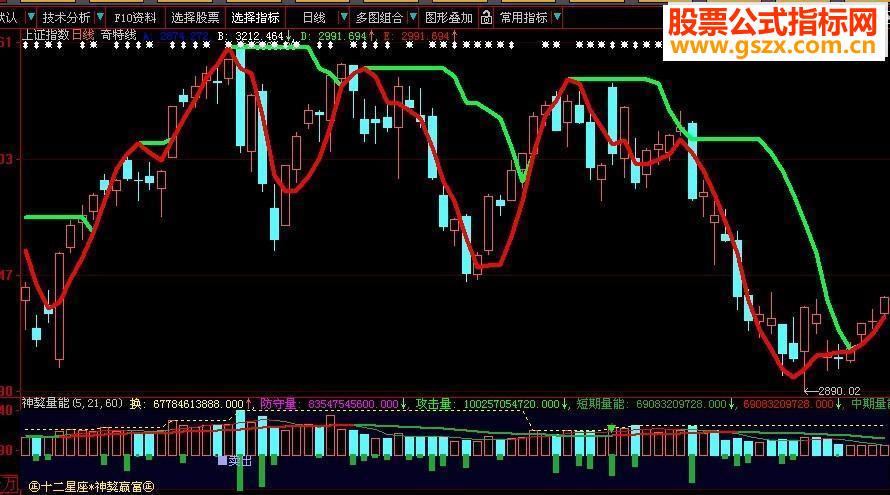
Task: Expand the 多图组合 dropdown arrow
Action: [413, 18]
